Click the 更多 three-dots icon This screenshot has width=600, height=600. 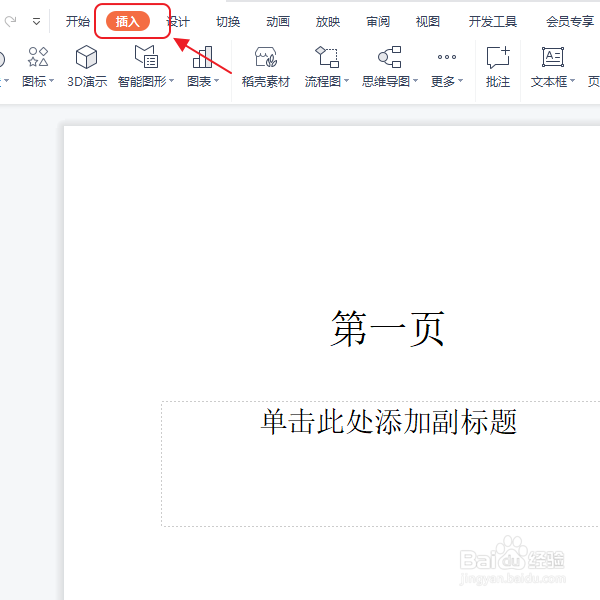(447, 57)
